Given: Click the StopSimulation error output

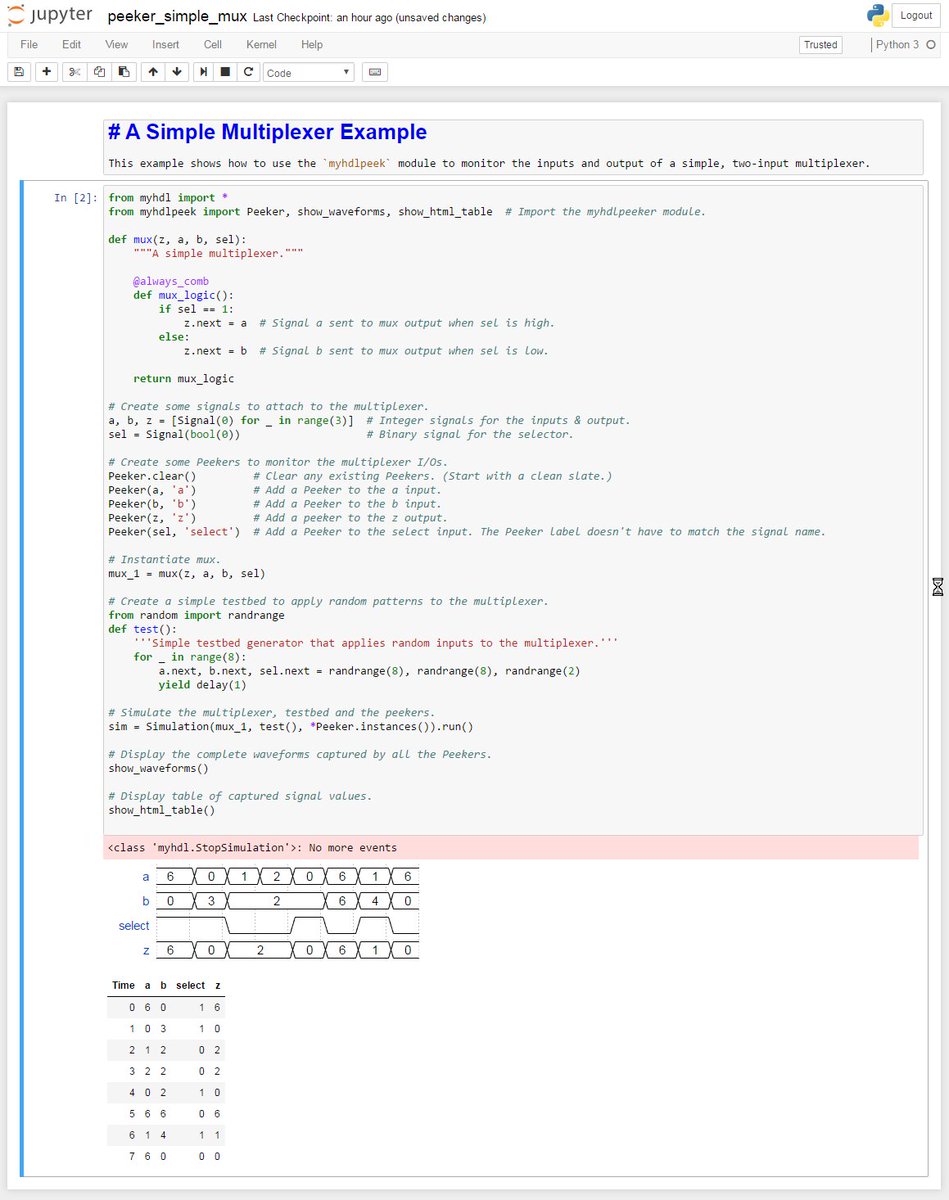Looking at the screenshot, I should [511, 848].
